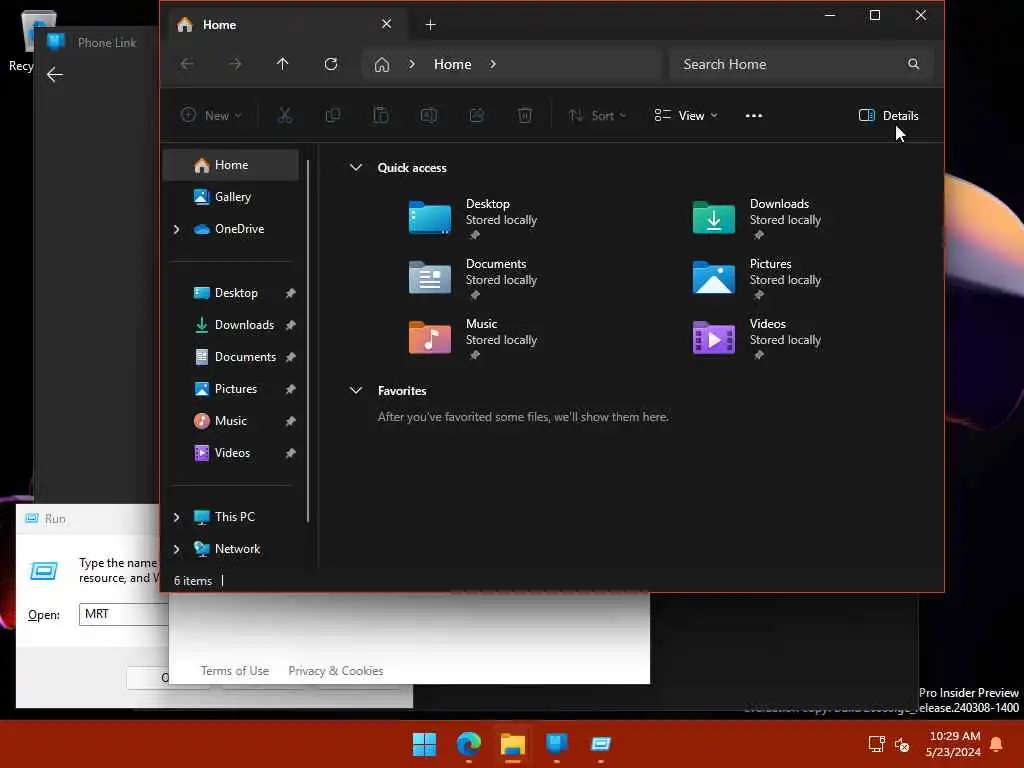Add a new File Explorer tab
Image resolution: width=1024 pixels, height=768 pixels.
tap(430, 25)
